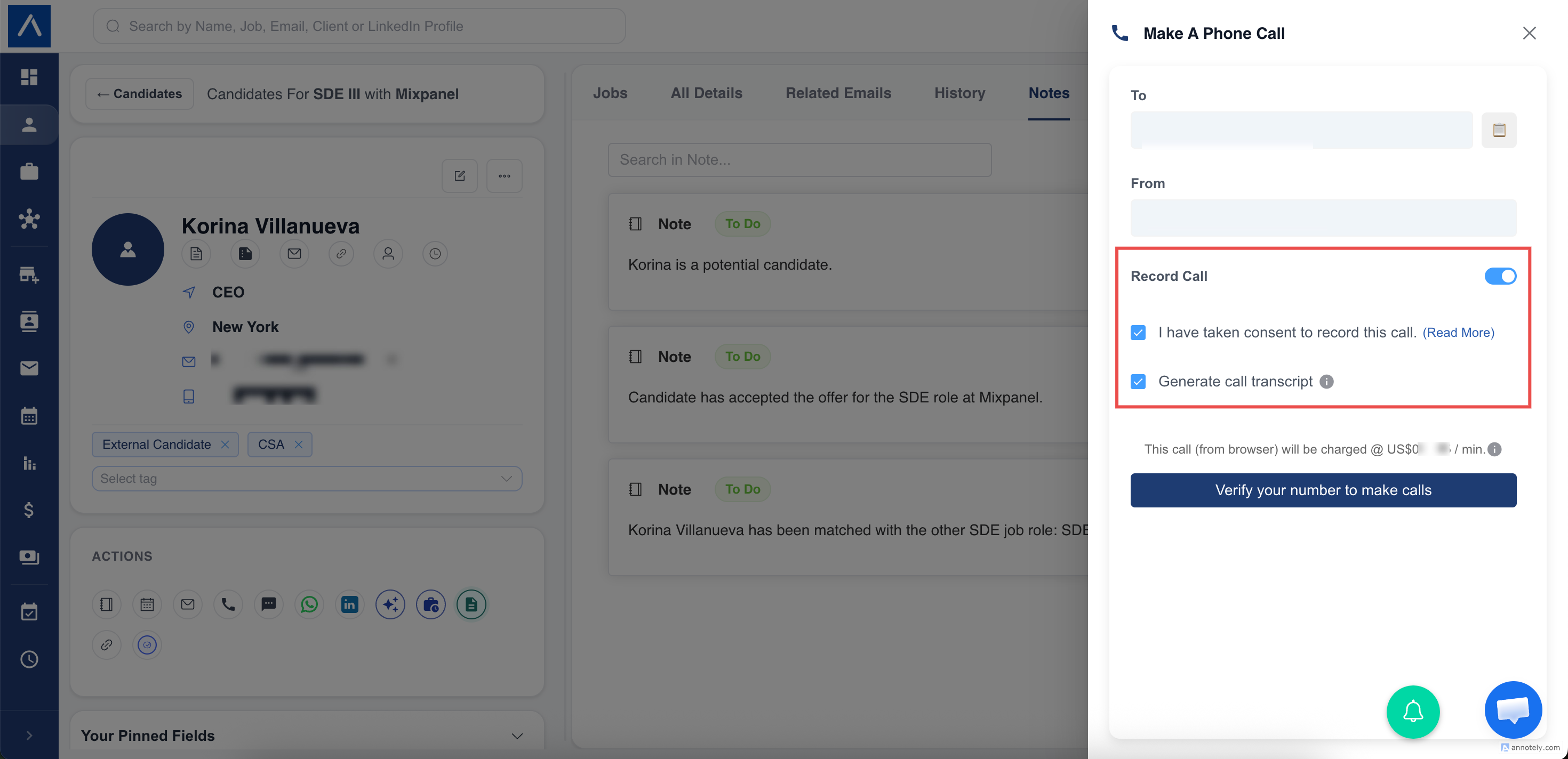Viewport: 1568px width, 759px height.
Task: Switch to the History tab
Action: (959, 93)
